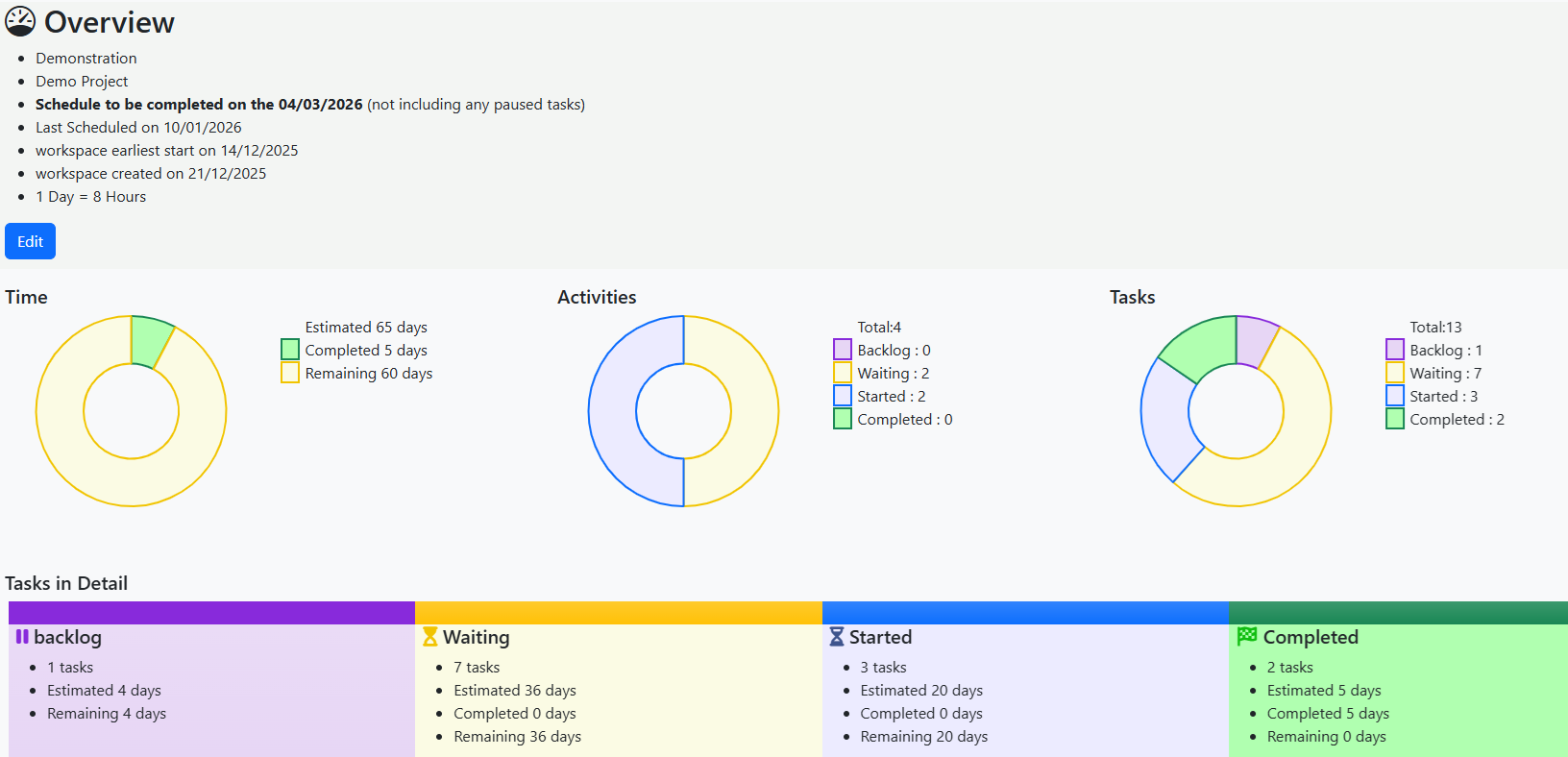Click the Completed checkered flag icon
Screen dimensions: 1568x757
(x=1246, y=636)
